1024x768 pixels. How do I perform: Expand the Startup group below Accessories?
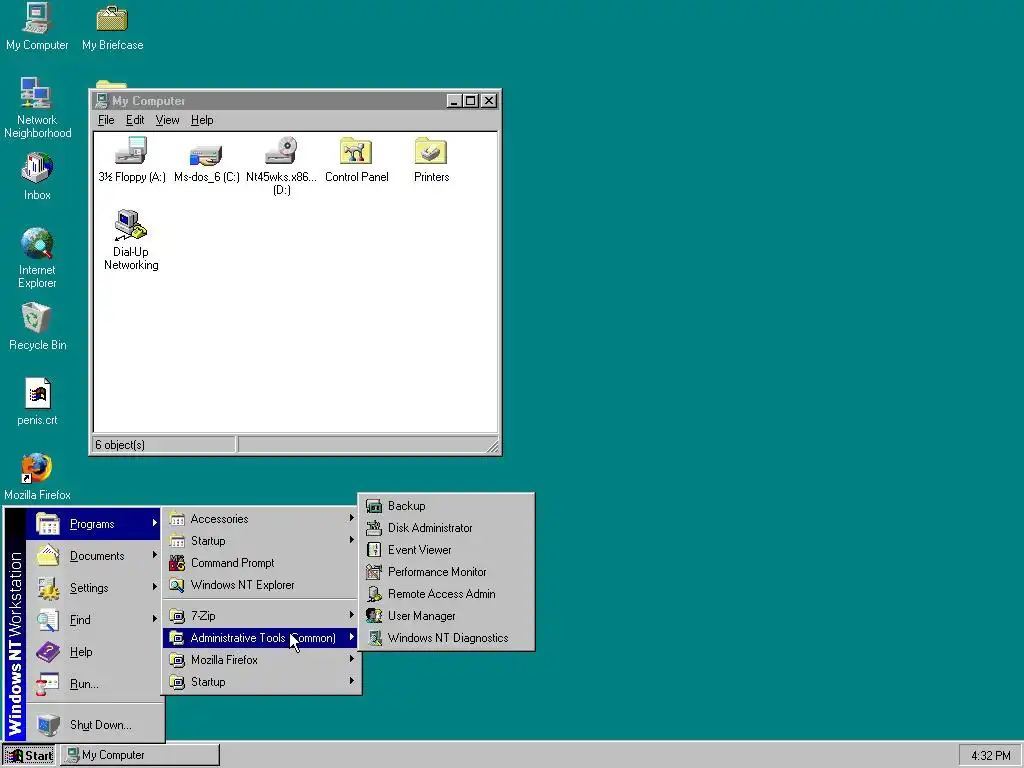tap(261, 541)
